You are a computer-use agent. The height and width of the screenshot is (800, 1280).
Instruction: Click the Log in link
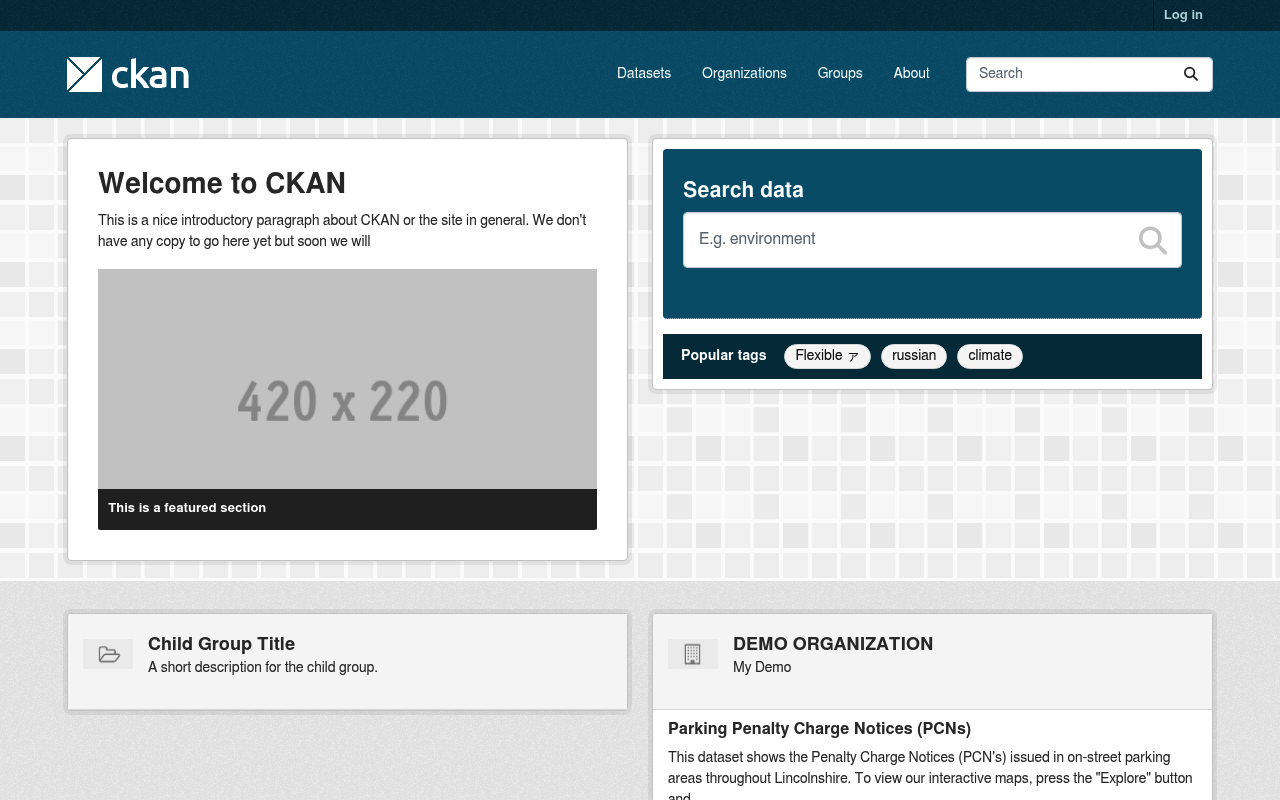point(1183,15)
